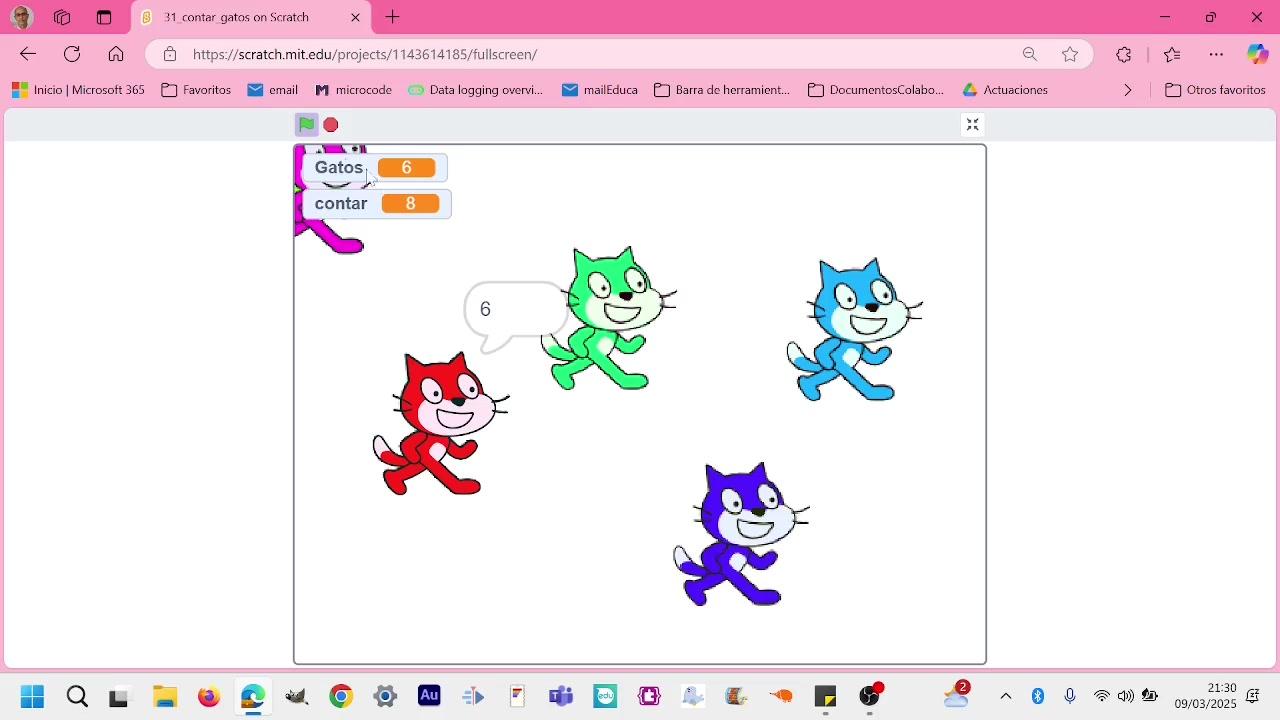Open Bluetooth tray icon
Viewport: 1280px width, 720px height.
1038,696
